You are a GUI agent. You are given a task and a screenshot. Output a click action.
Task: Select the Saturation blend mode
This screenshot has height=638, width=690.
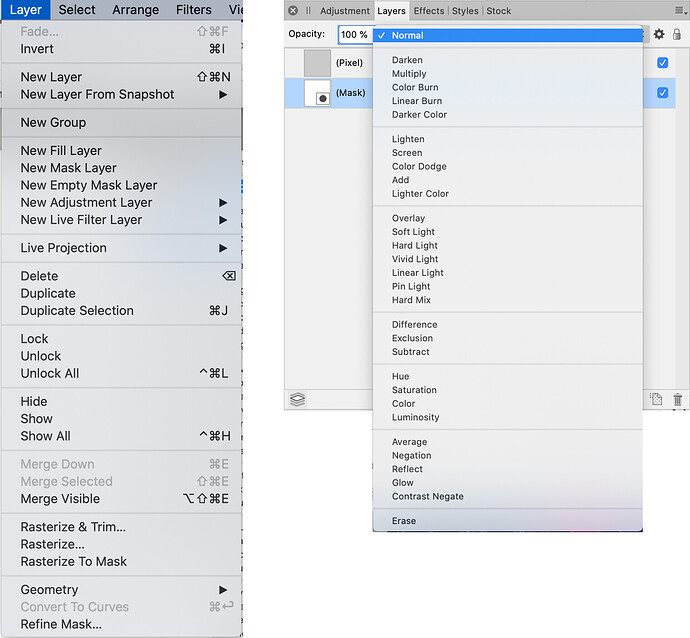508,391
